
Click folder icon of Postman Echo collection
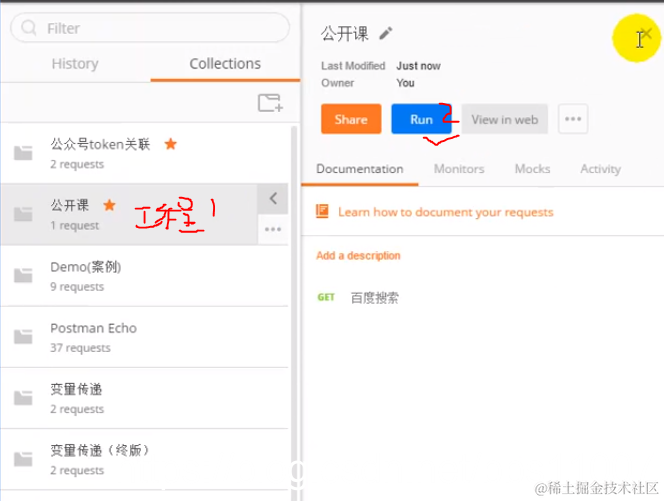(23, 337)
